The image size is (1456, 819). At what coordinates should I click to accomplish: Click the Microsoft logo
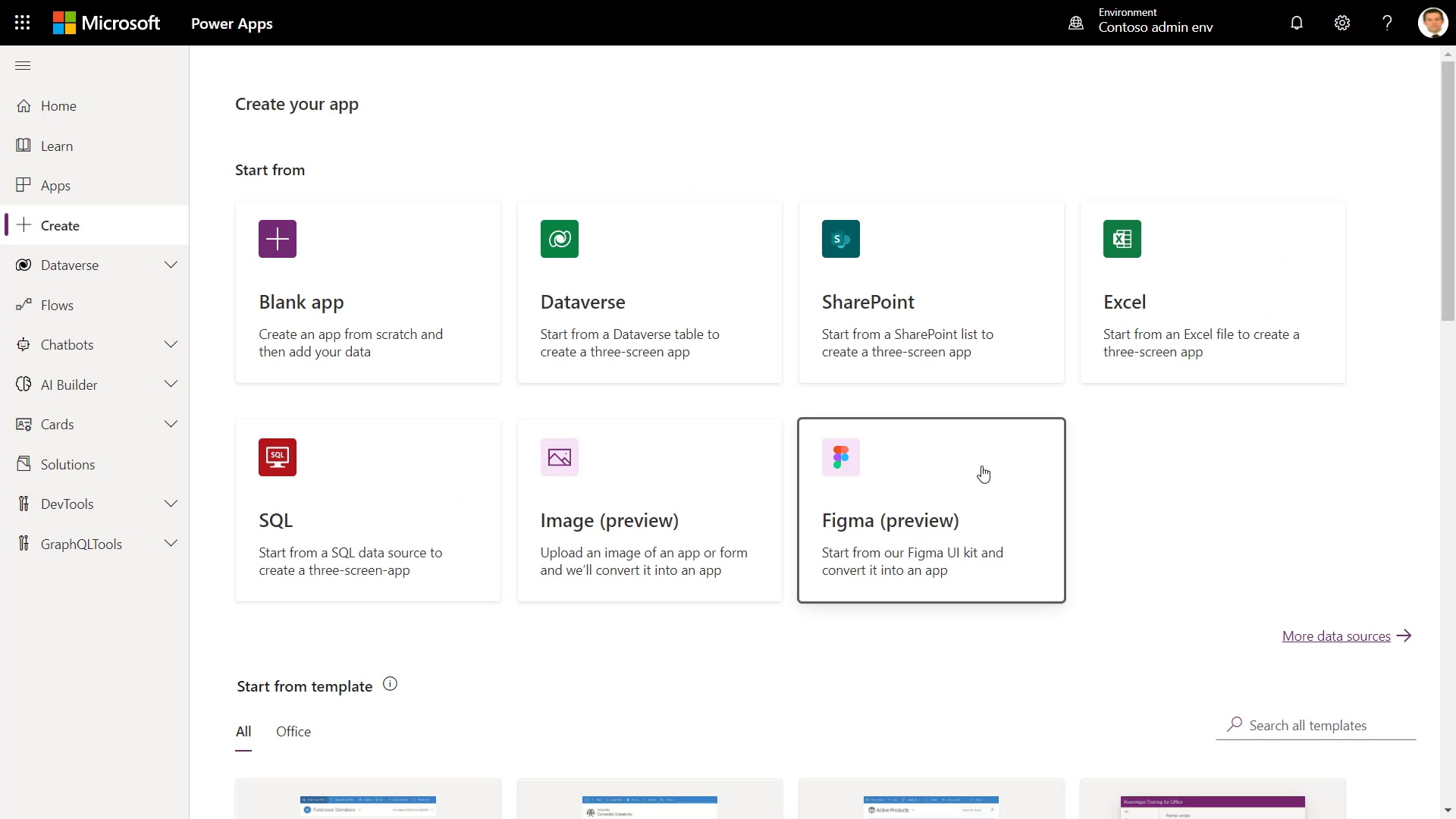[x=106, y=23]
